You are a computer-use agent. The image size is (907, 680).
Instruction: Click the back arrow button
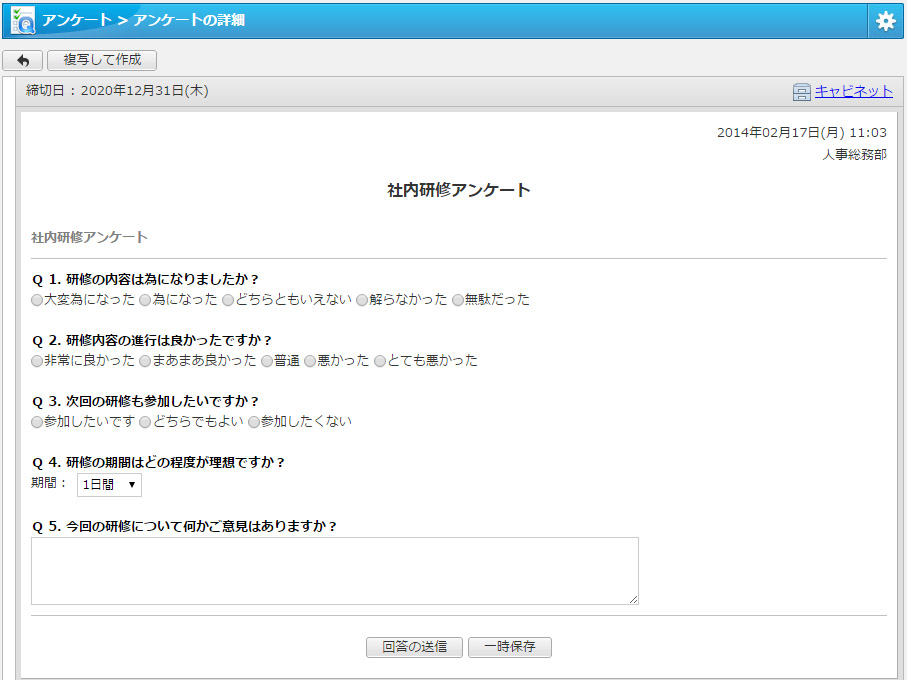[x=22, y=60]
